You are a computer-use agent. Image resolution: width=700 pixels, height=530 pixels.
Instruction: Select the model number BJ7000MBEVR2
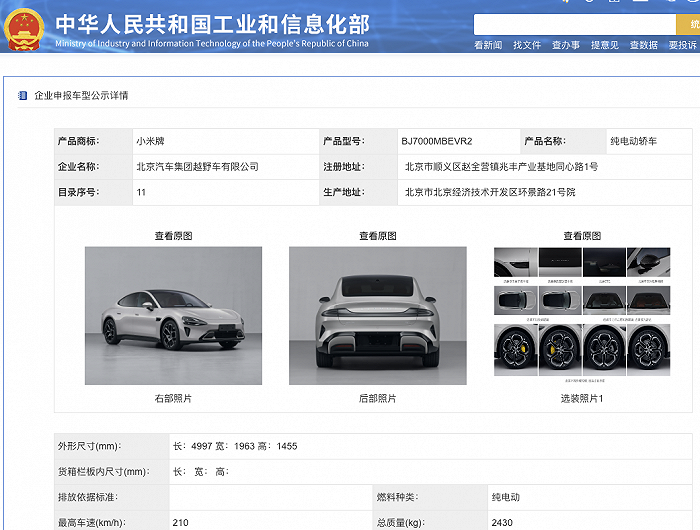pyautogui.click(x=437, y=141)
